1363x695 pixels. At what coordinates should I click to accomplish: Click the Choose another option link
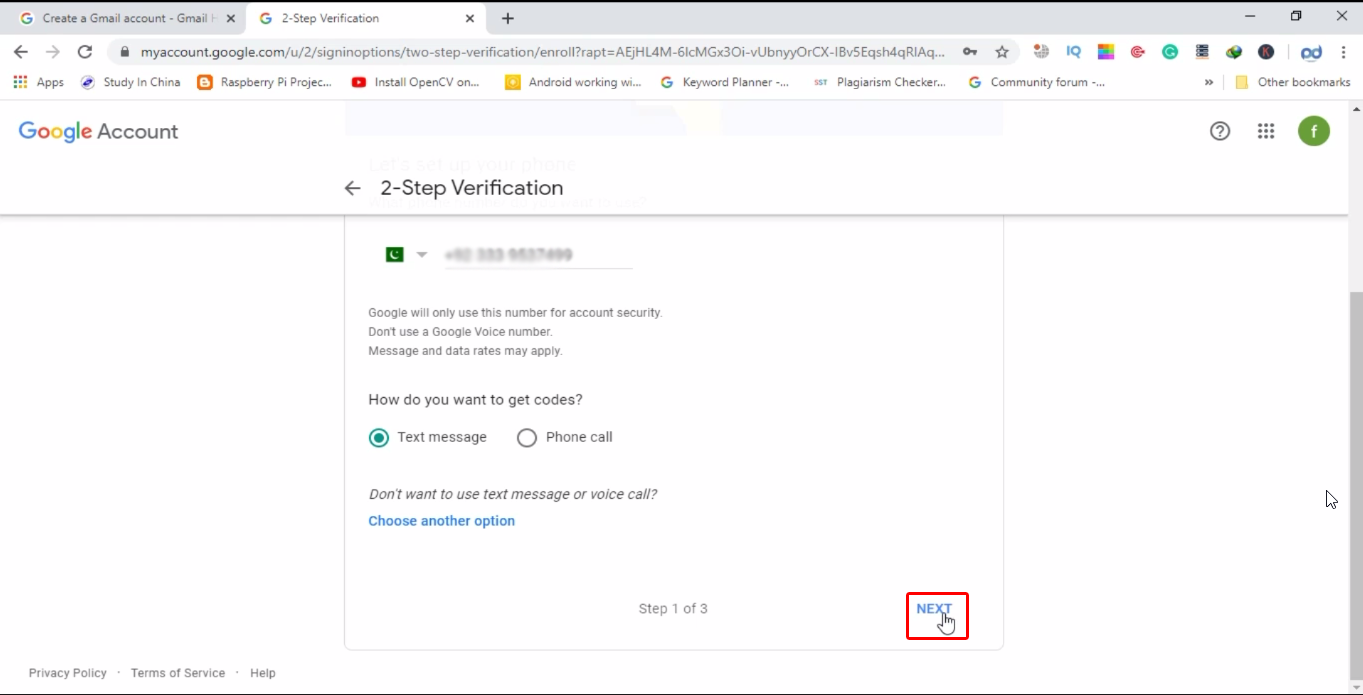click(x=441, y=521)
